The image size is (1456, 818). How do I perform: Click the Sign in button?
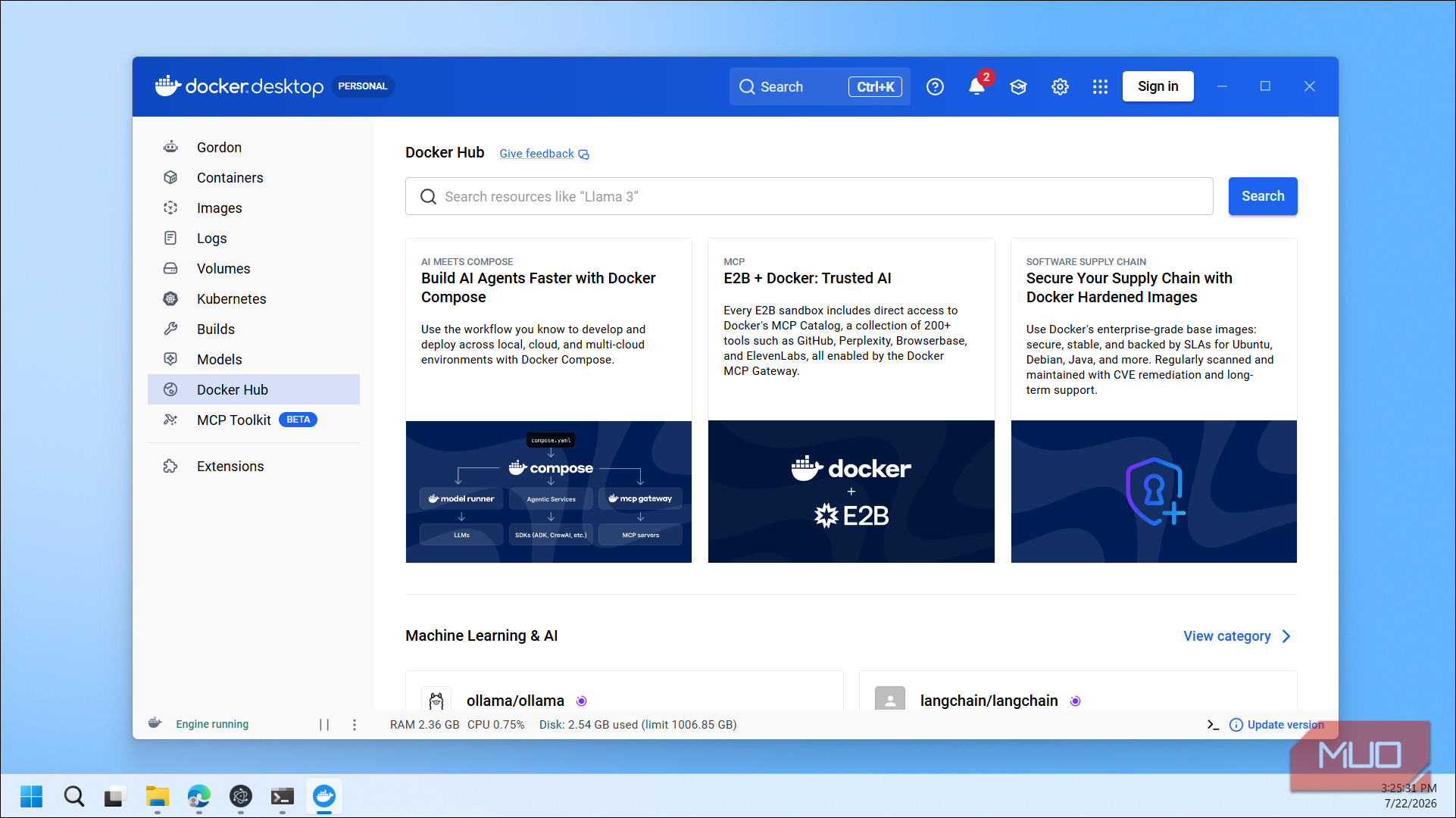pyautogui.click(x=1158, y=86)
